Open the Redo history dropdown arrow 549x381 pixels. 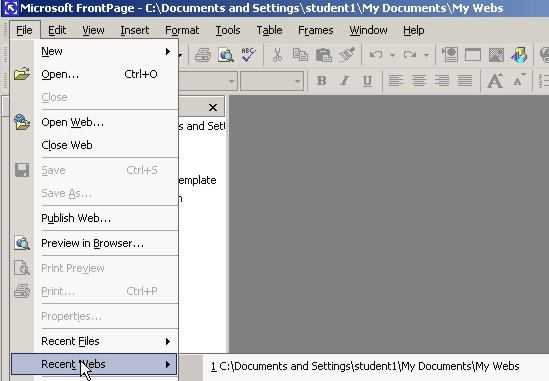426,55
